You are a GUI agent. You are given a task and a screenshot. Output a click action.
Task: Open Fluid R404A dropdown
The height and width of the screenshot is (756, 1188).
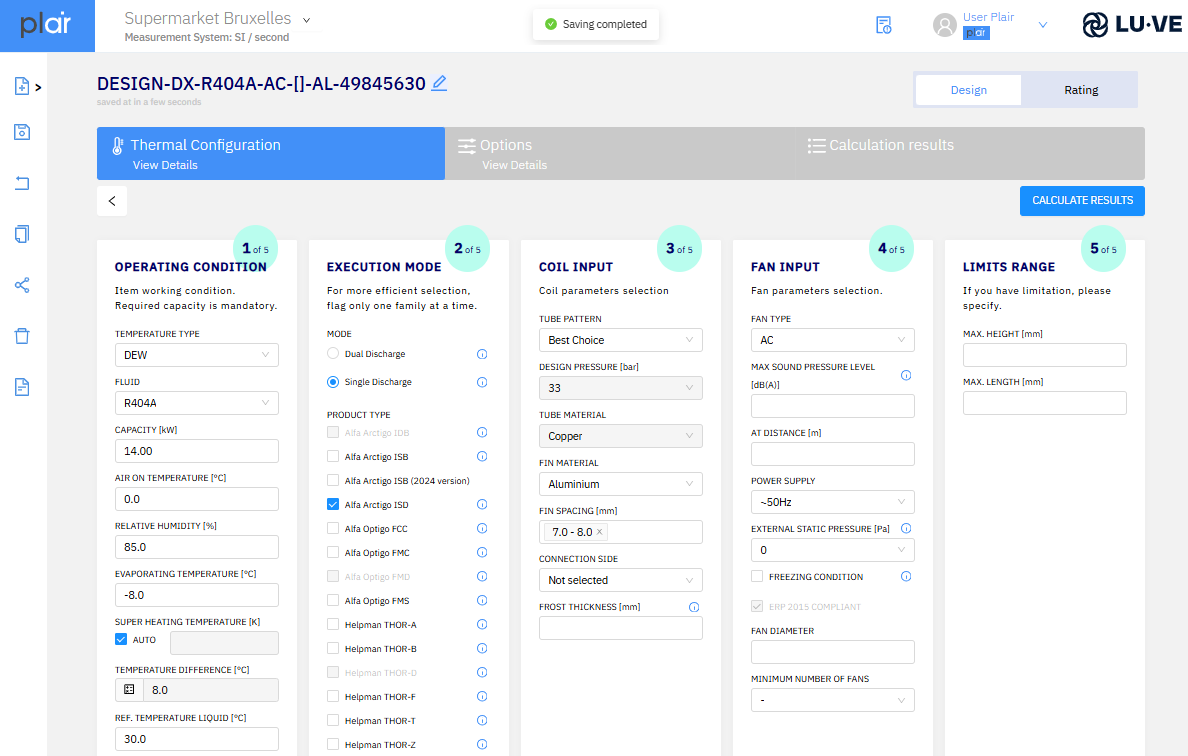coord(196,403)
